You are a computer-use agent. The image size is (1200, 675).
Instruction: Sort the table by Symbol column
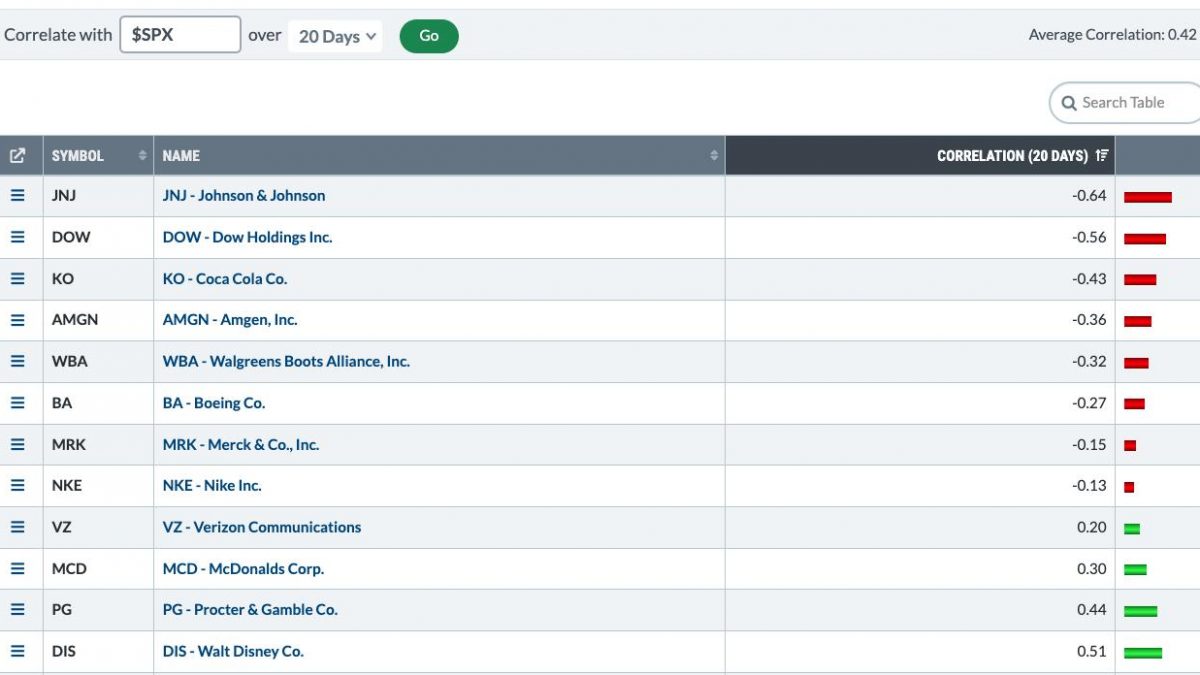(x=98, y=156)
